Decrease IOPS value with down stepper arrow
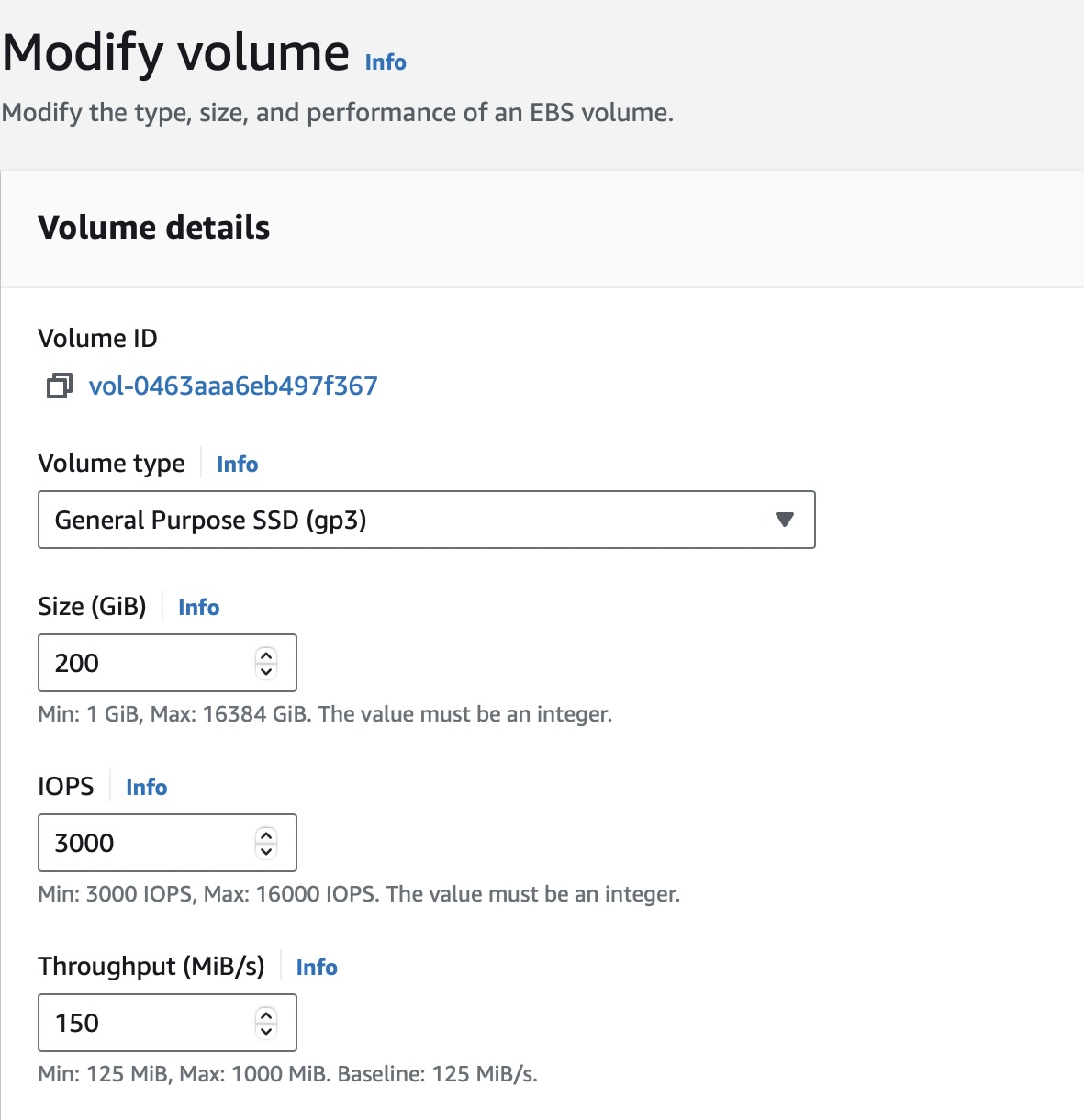The height and width of the screenshot is (1120, 1084). point(266,851)
